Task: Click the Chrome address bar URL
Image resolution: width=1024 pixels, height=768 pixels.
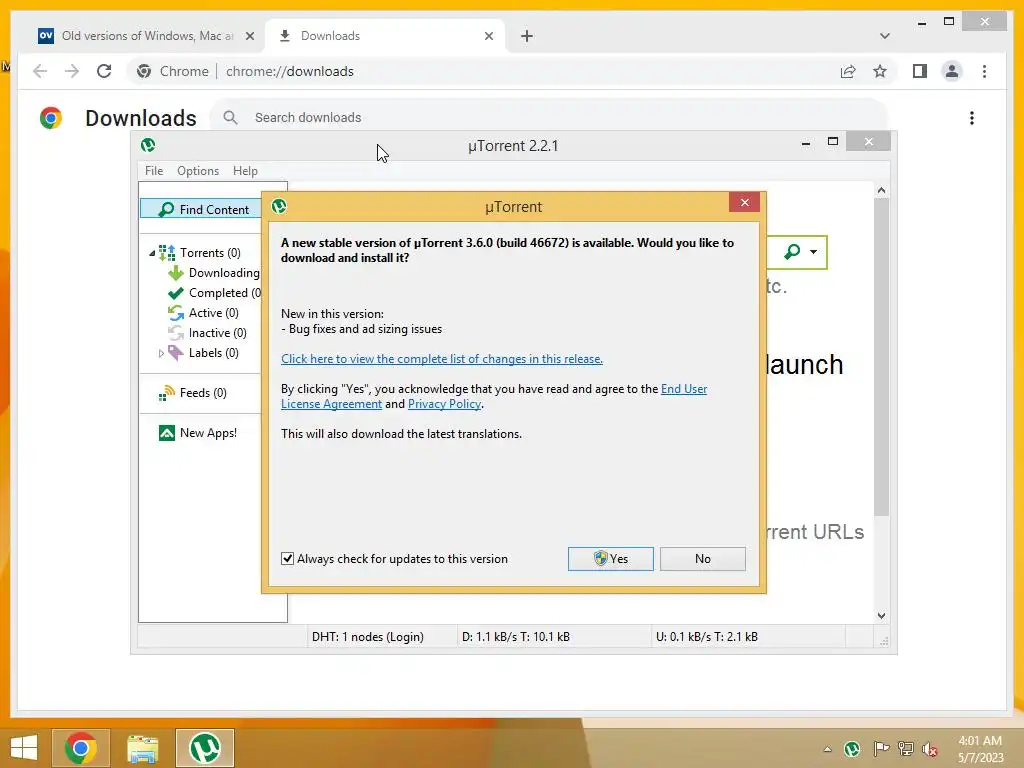Action: pos(290,71)
